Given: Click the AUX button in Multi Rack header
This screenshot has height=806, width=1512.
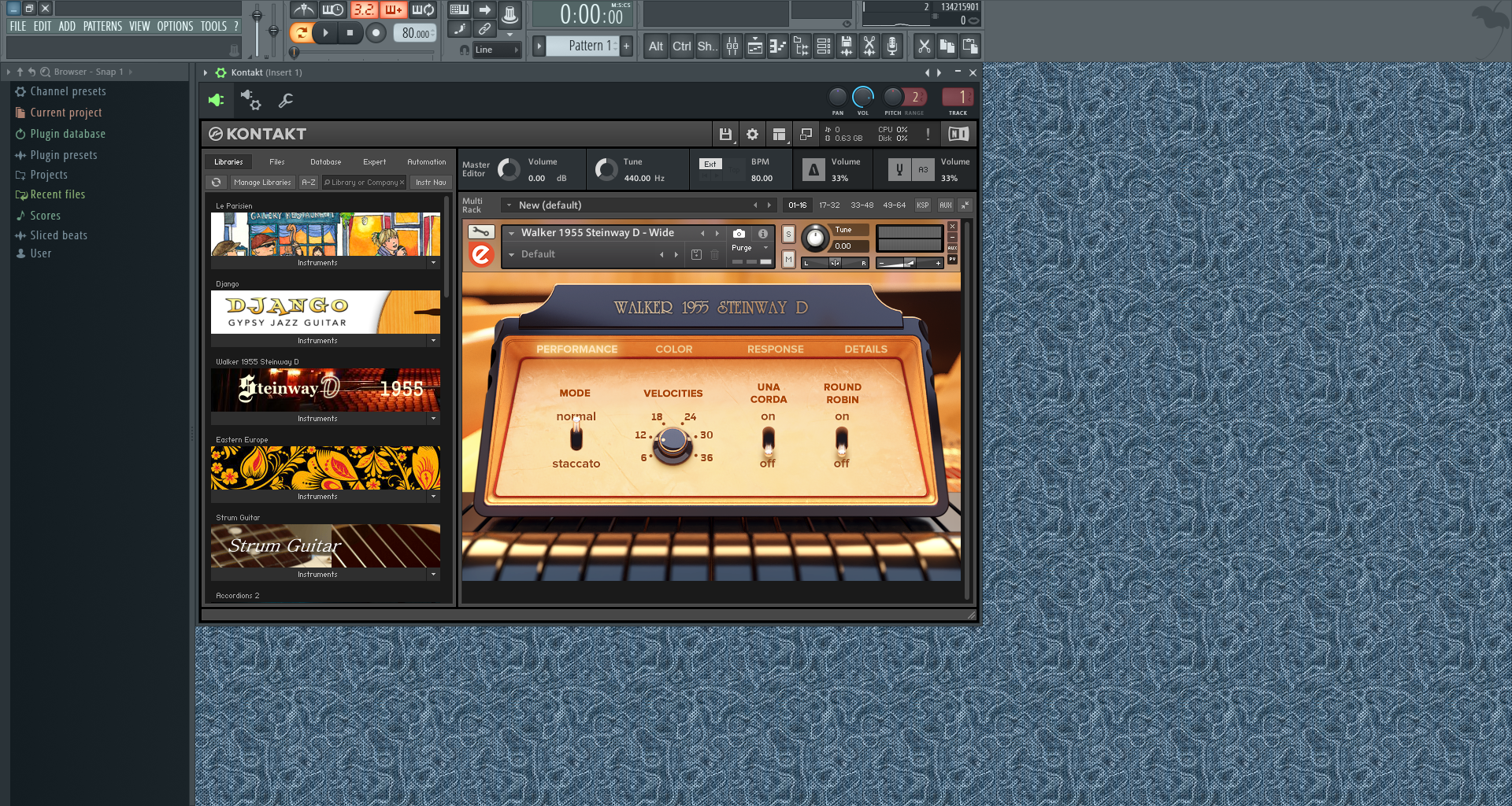Looking at the screenshot, I should coord(945,205).
